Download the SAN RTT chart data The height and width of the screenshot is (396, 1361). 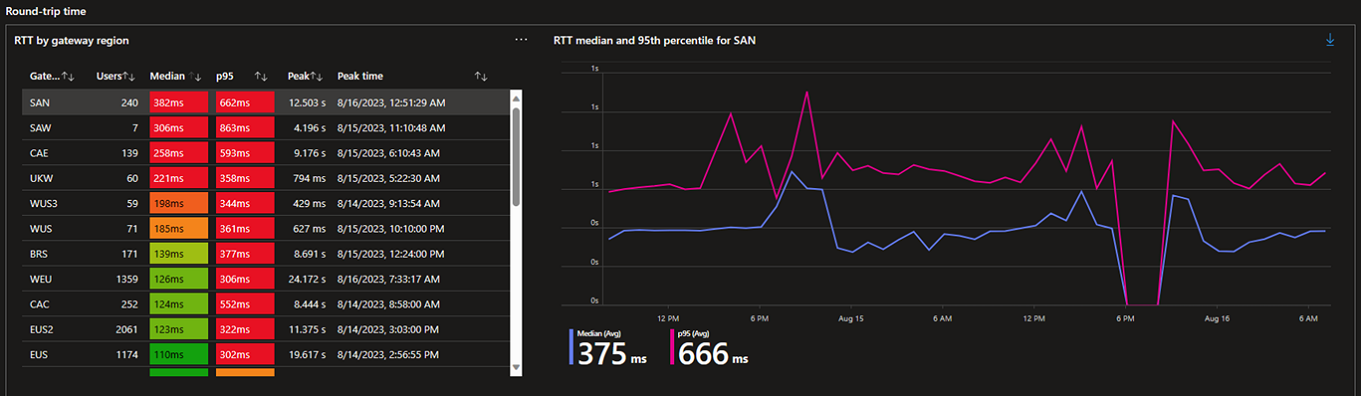pos(1330,40)
